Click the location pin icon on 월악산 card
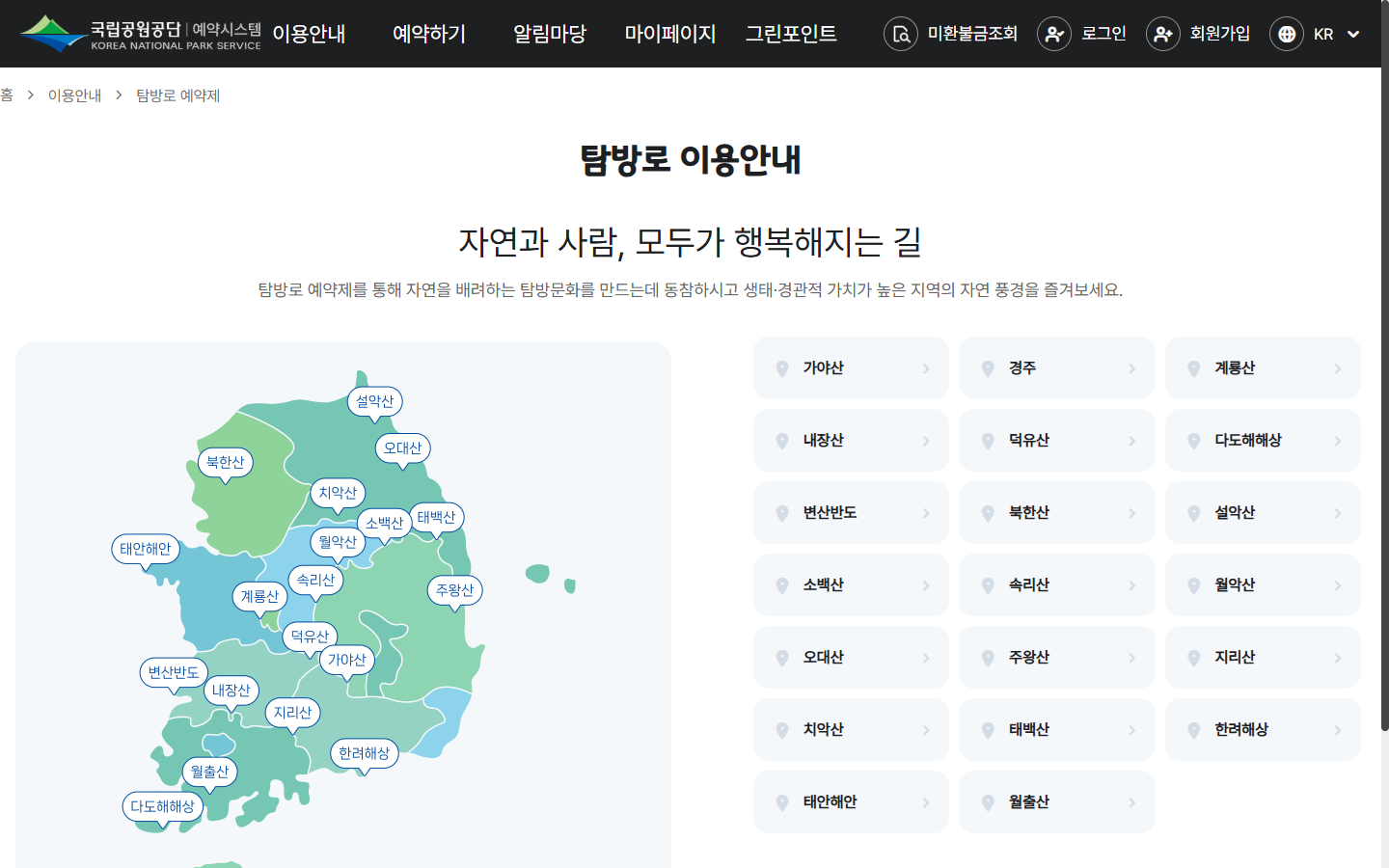Image resolution: width=1389 pixels, height=868 pixels. (x=1193, y=585)
